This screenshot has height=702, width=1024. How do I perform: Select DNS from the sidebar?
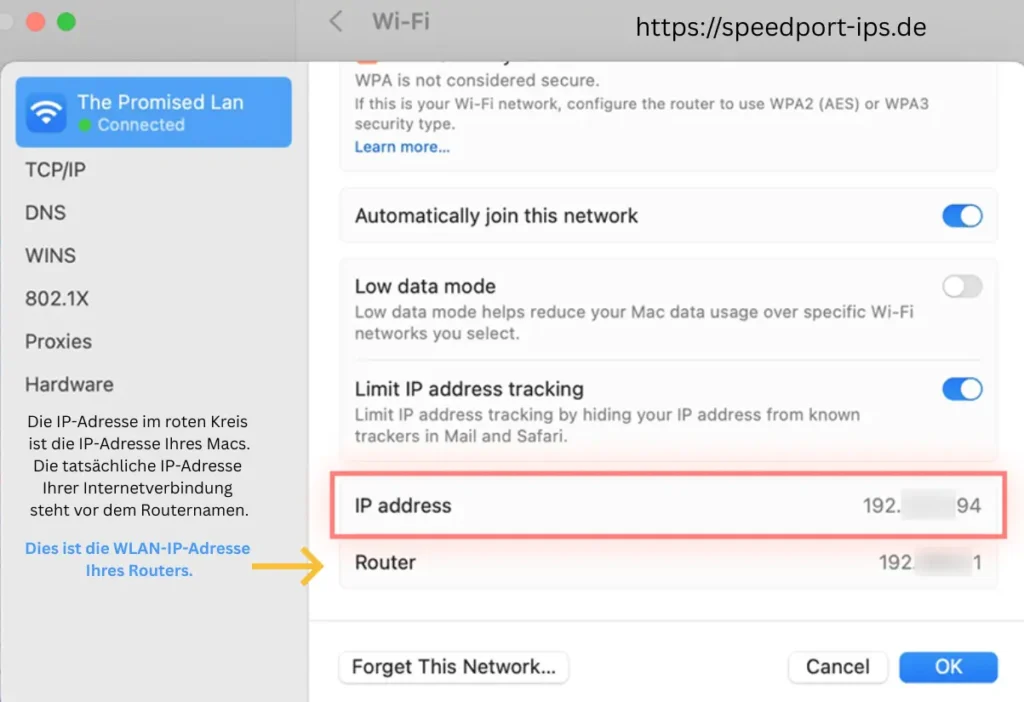[42, 212]
